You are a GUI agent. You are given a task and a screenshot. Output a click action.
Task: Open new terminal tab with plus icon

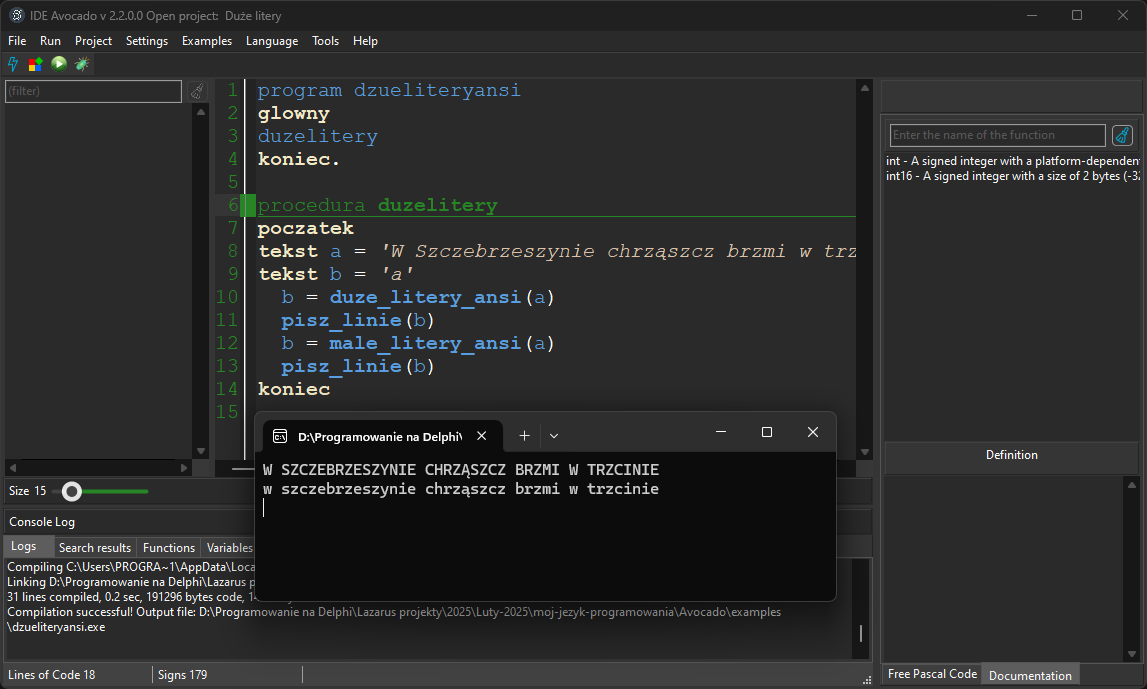pyautogui.click(x=524, y=436)
